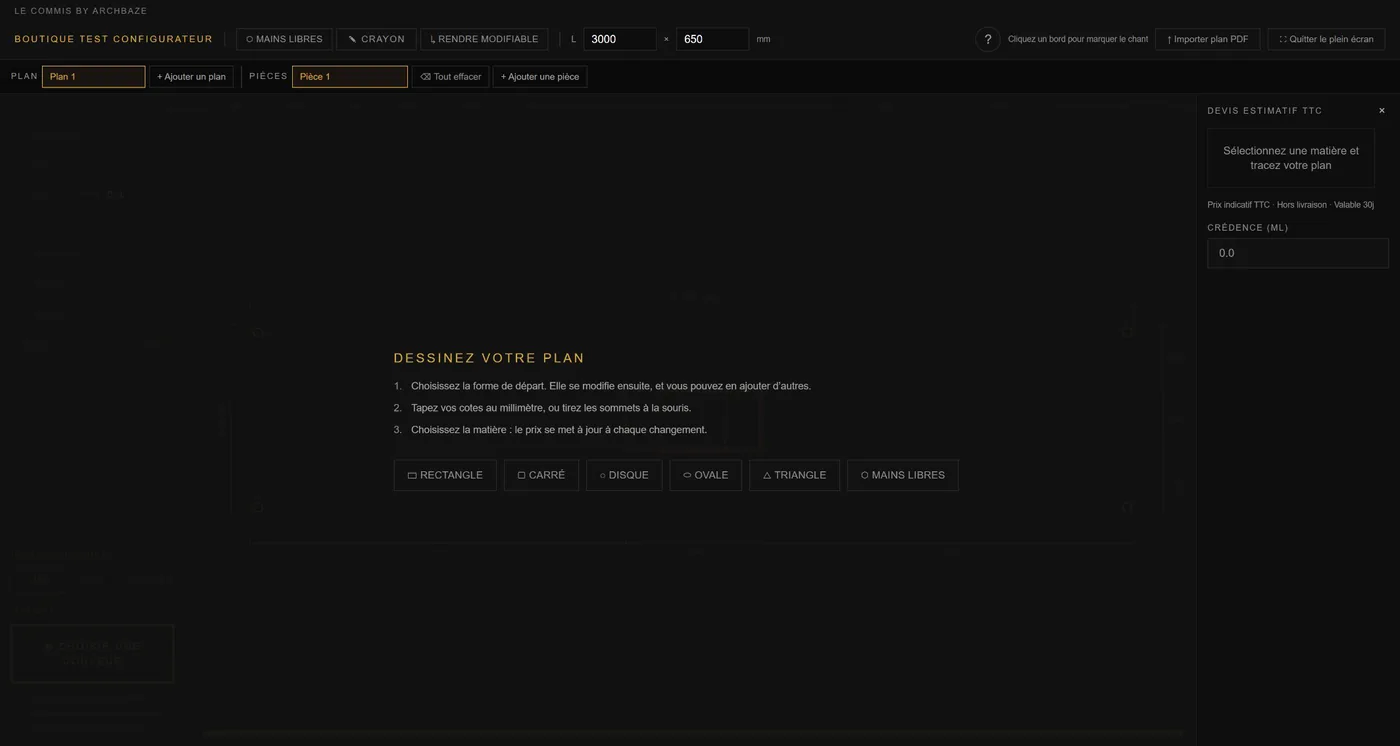This screenshot has width=1400, height=746.
Task: Choose the Disque starting shape
Action: tap(624, 475)
